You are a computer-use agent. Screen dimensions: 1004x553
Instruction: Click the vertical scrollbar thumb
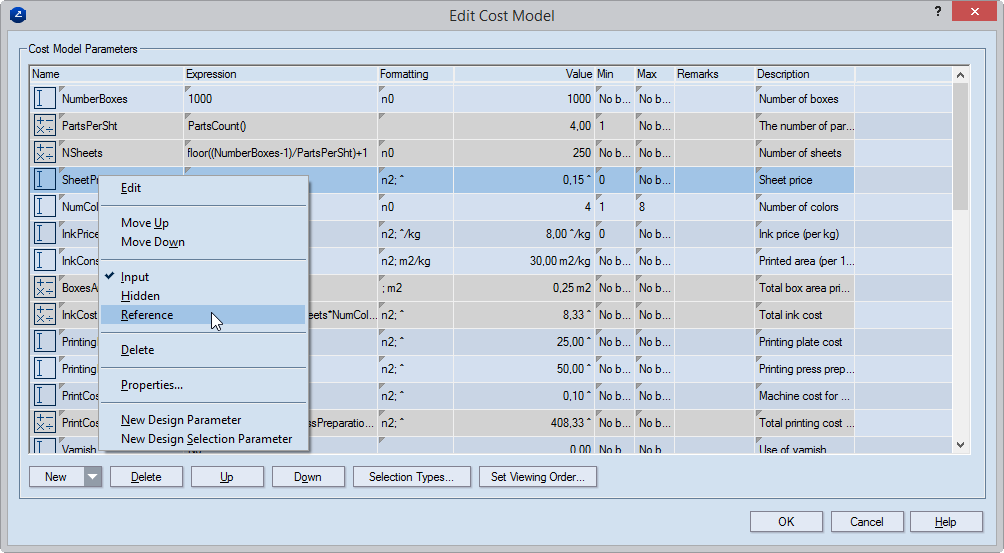point(960,147)
